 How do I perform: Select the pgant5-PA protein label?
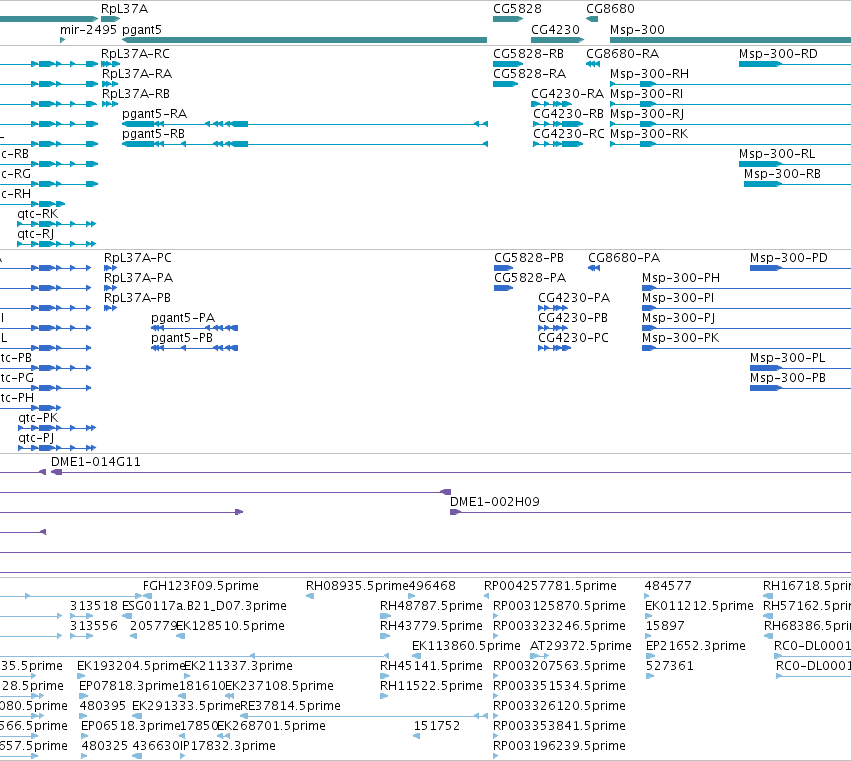coord(183,318)
